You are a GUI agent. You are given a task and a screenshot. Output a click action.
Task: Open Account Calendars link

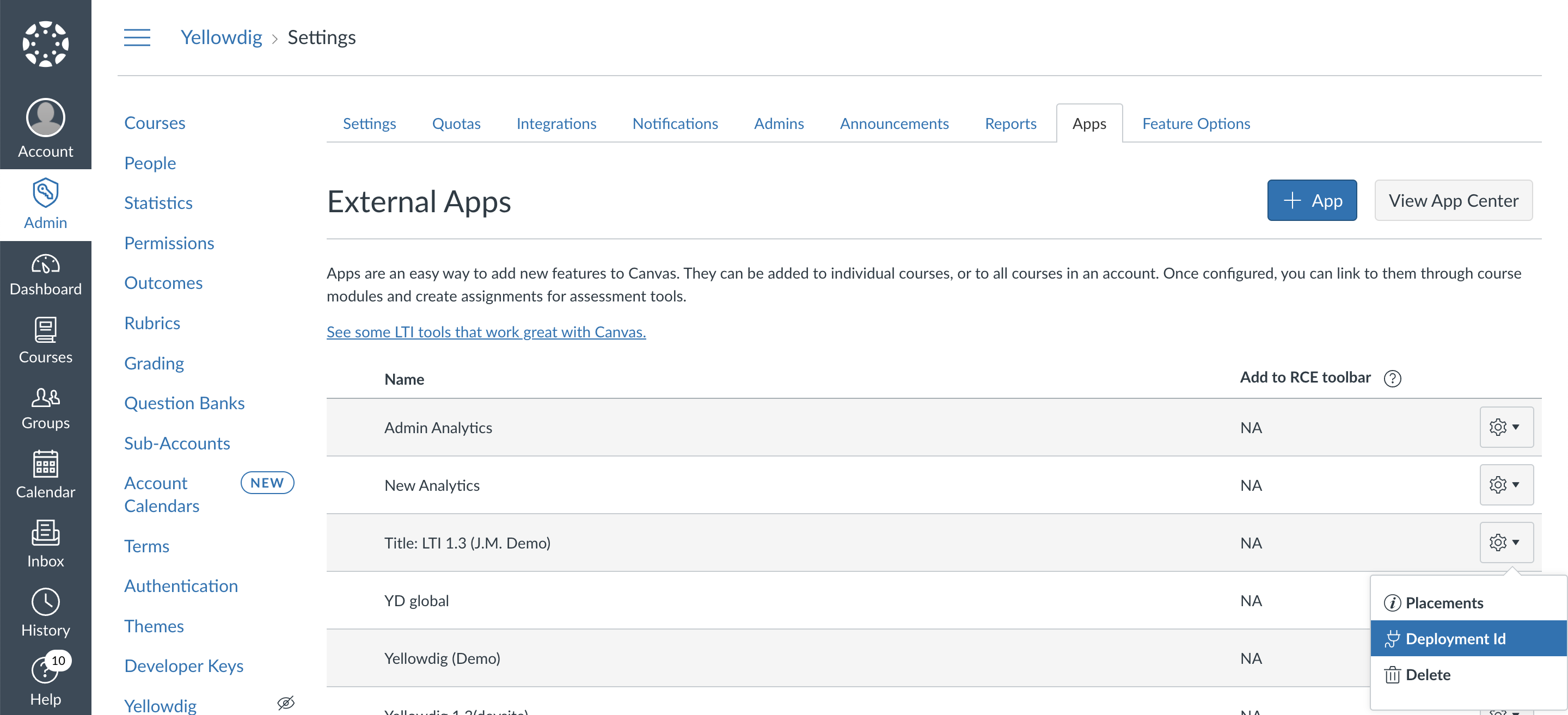pos(162,495)
